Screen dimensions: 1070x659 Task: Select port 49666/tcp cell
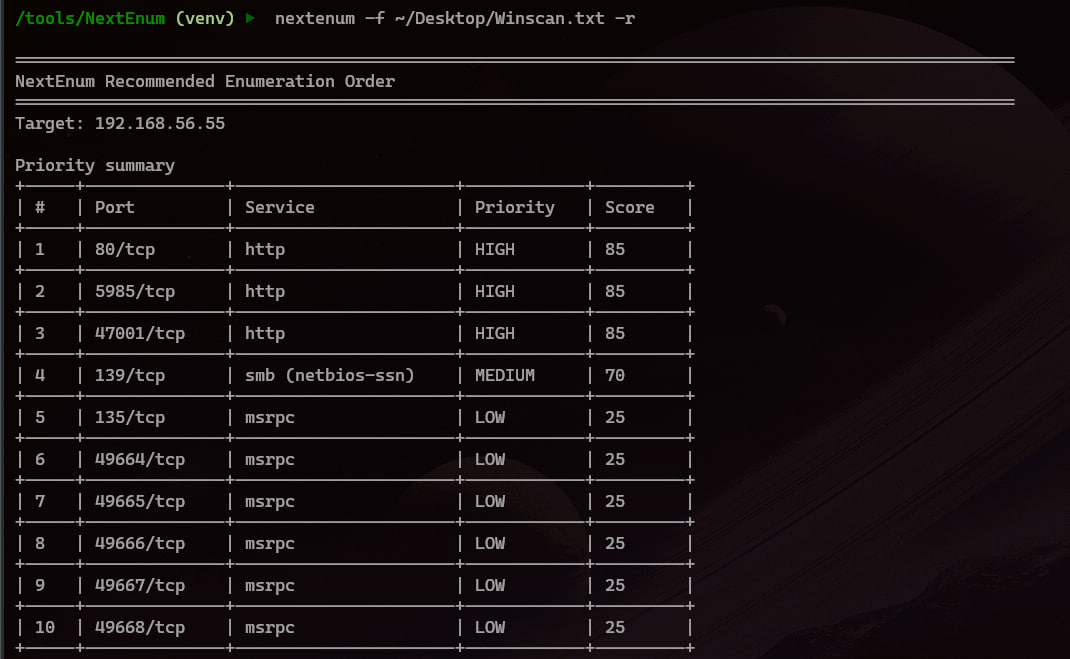(140, 544)
